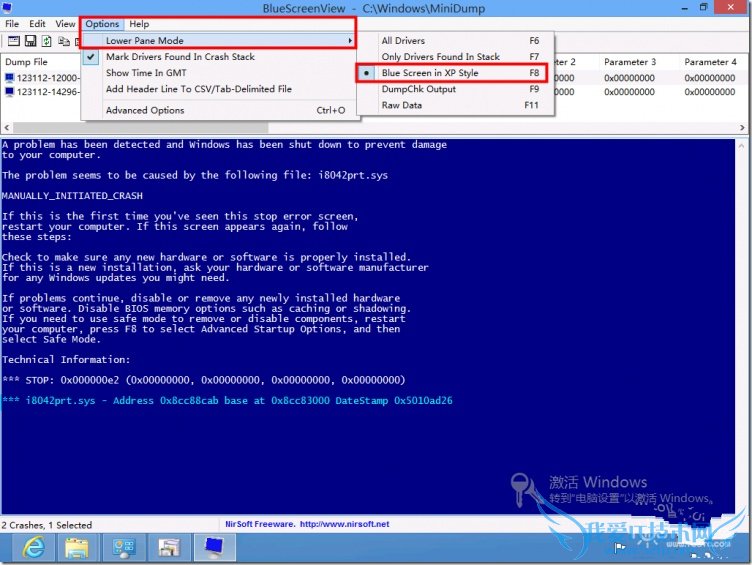752x565 pixels.
Task: Click the Save floppy disk toolbar icon
Action: pos(30,41)
